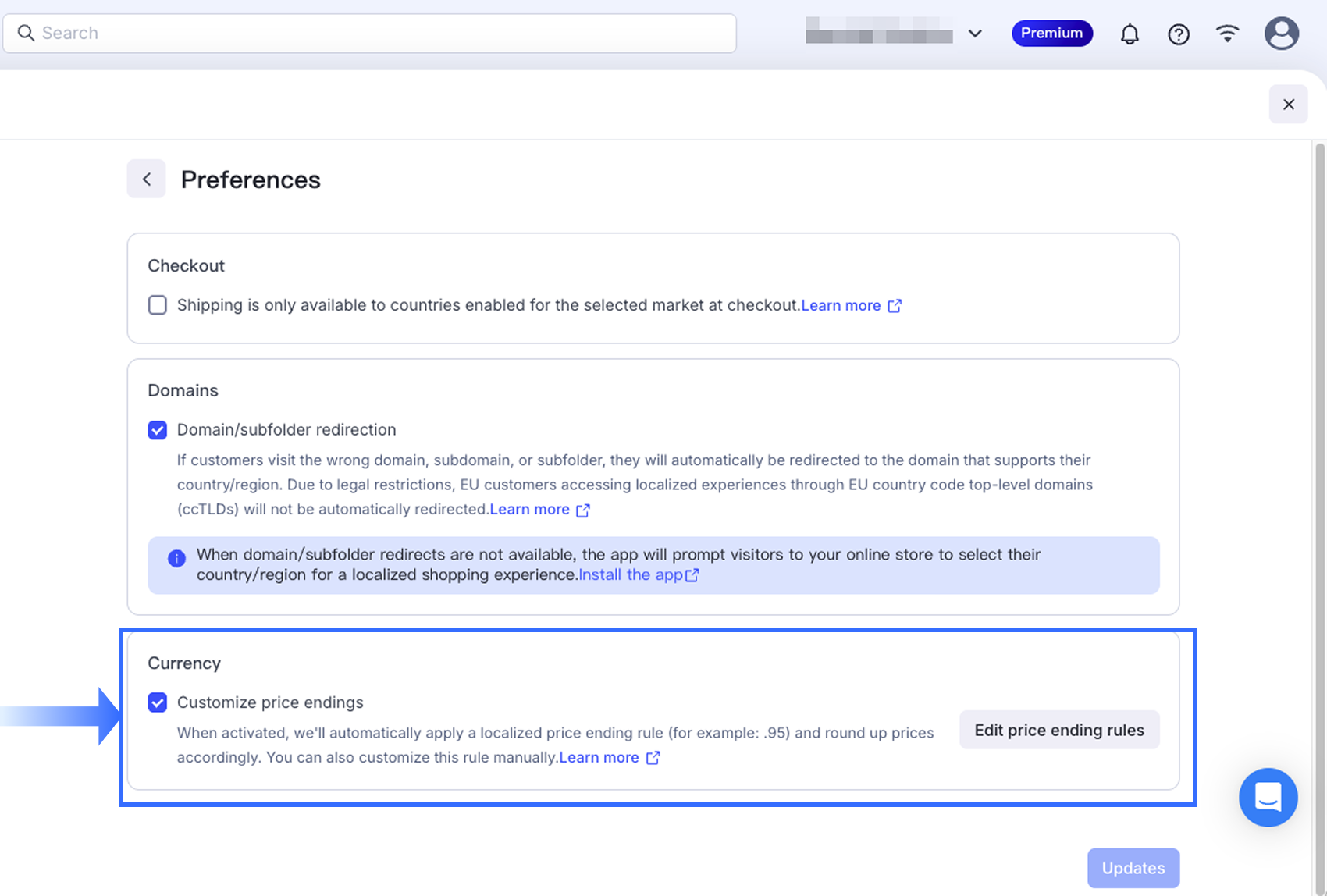Image resolution: width=1327 pixels, height=896 pixels.
Task: Open the chat support widget
Action: point(1268,797)
